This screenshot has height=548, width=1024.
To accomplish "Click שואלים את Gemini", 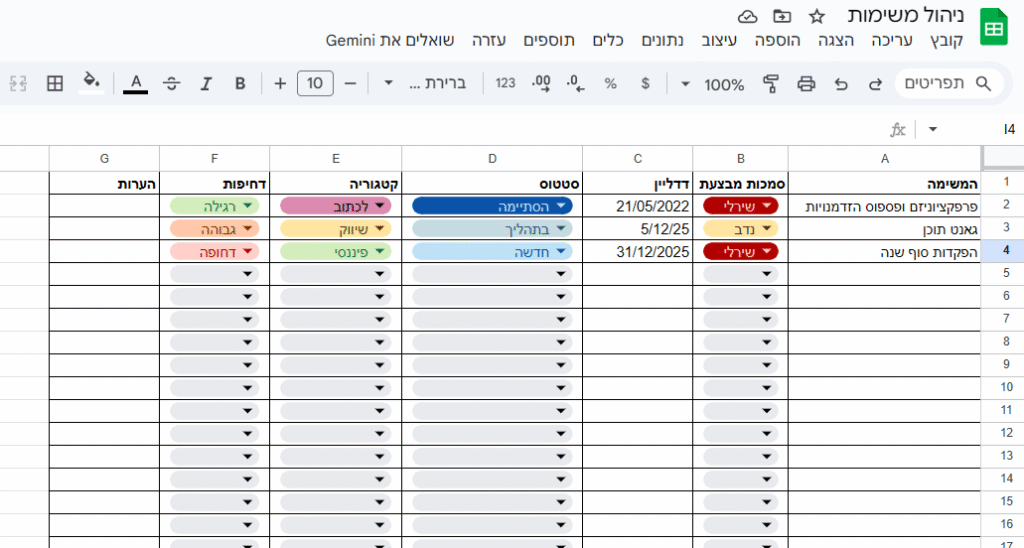I will click(390, 40).
